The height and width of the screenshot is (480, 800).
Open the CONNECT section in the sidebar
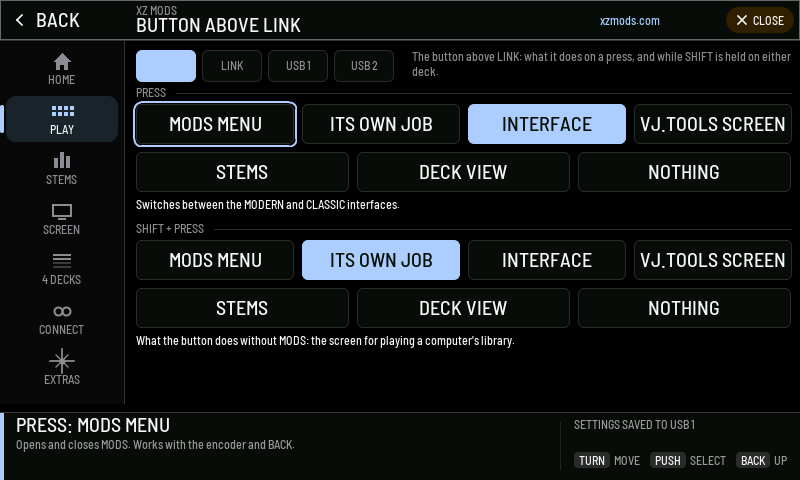click(62, 319)
